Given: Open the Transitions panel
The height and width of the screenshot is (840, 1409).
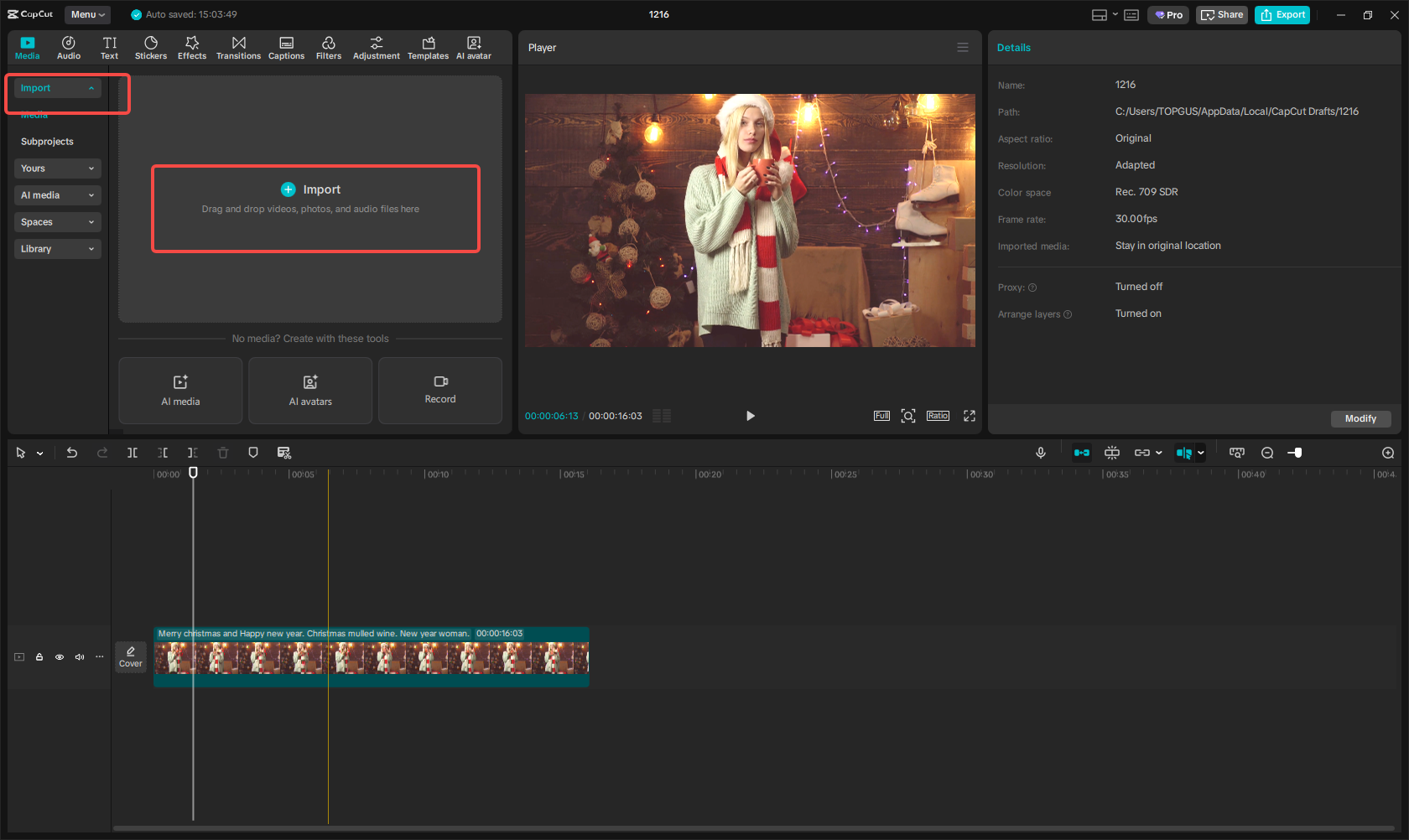Looking at the screenshot, I should [x=238, y=47].
